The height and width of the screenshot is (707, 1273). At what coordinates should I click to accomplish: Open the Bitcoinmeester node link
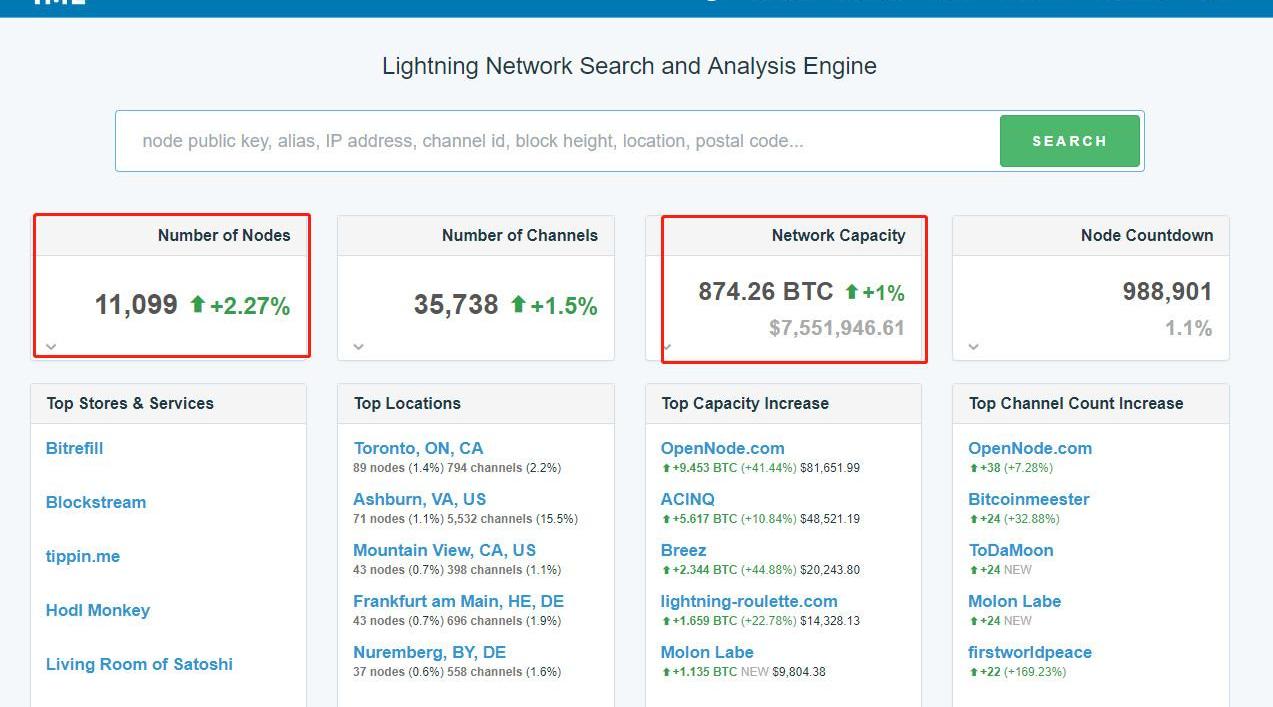click(1029, 499)
